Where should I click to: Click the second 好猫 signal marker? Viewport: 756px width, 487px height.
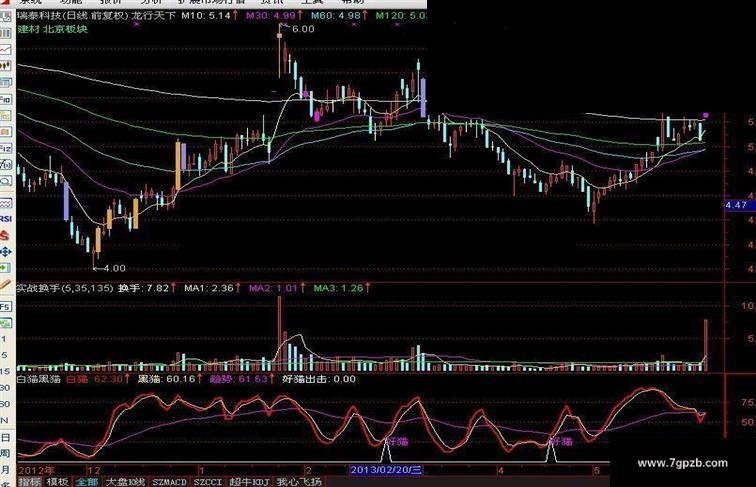point(561,441)
